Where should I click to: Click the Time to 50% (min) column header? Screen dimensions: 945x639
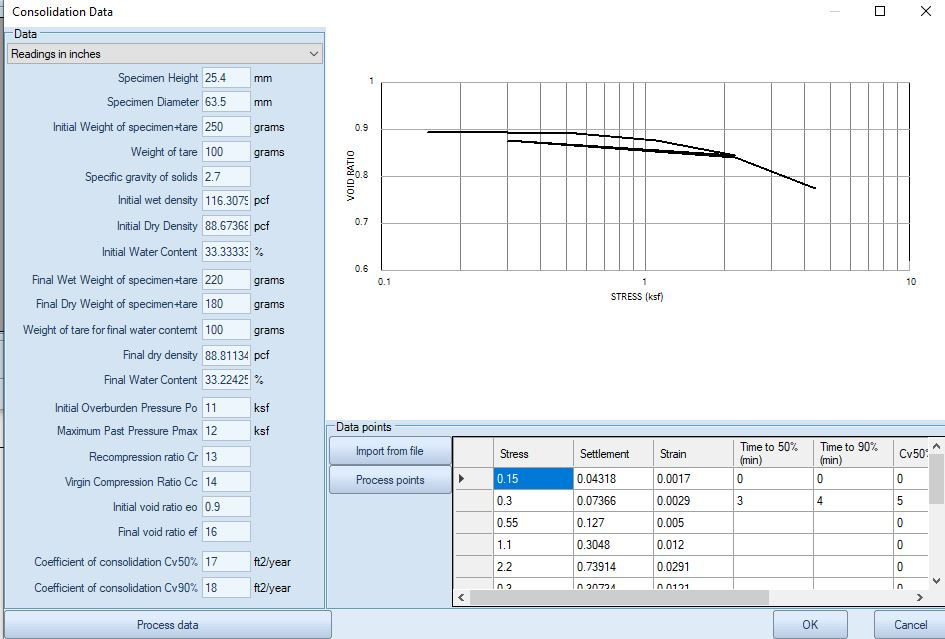[773, 453]
